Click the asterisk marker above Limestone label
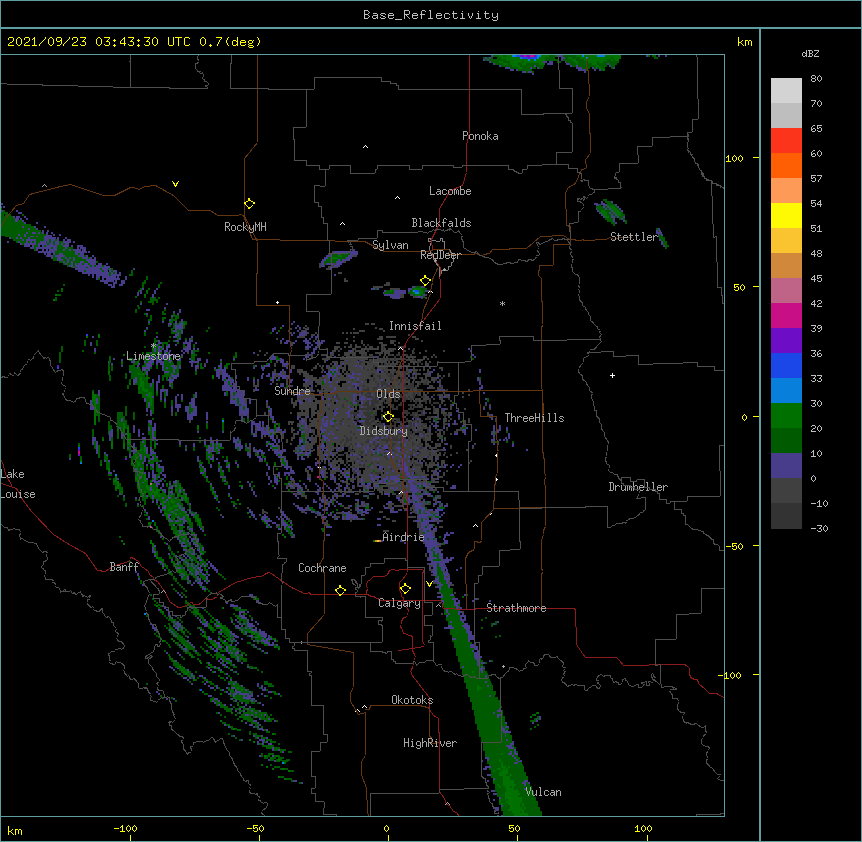The image size is (862, 842). pos(153,346)
